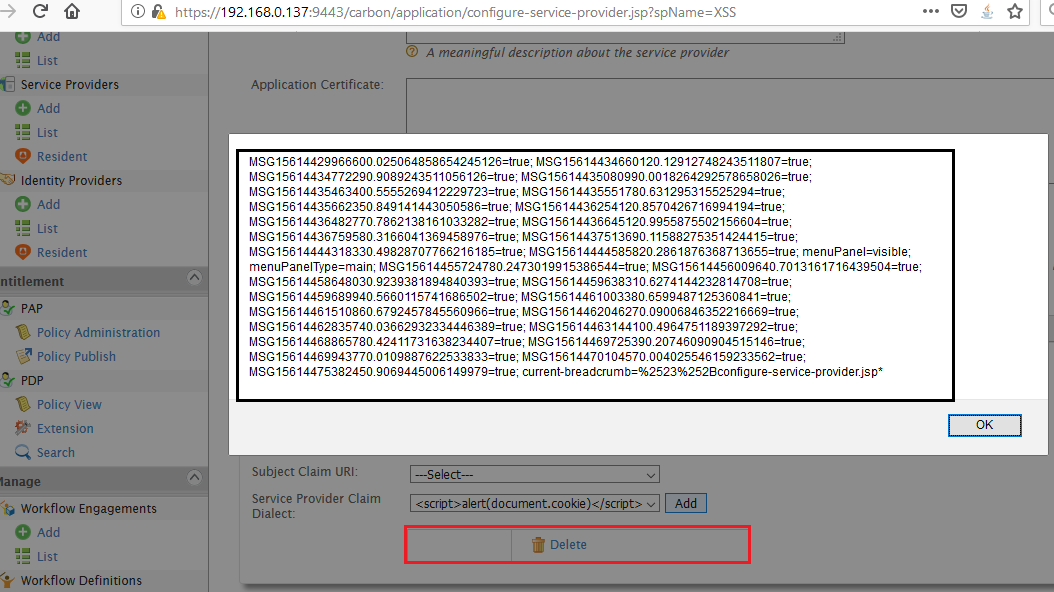Open the Policy View link
1054x592 pixels.
coord(69,405)
